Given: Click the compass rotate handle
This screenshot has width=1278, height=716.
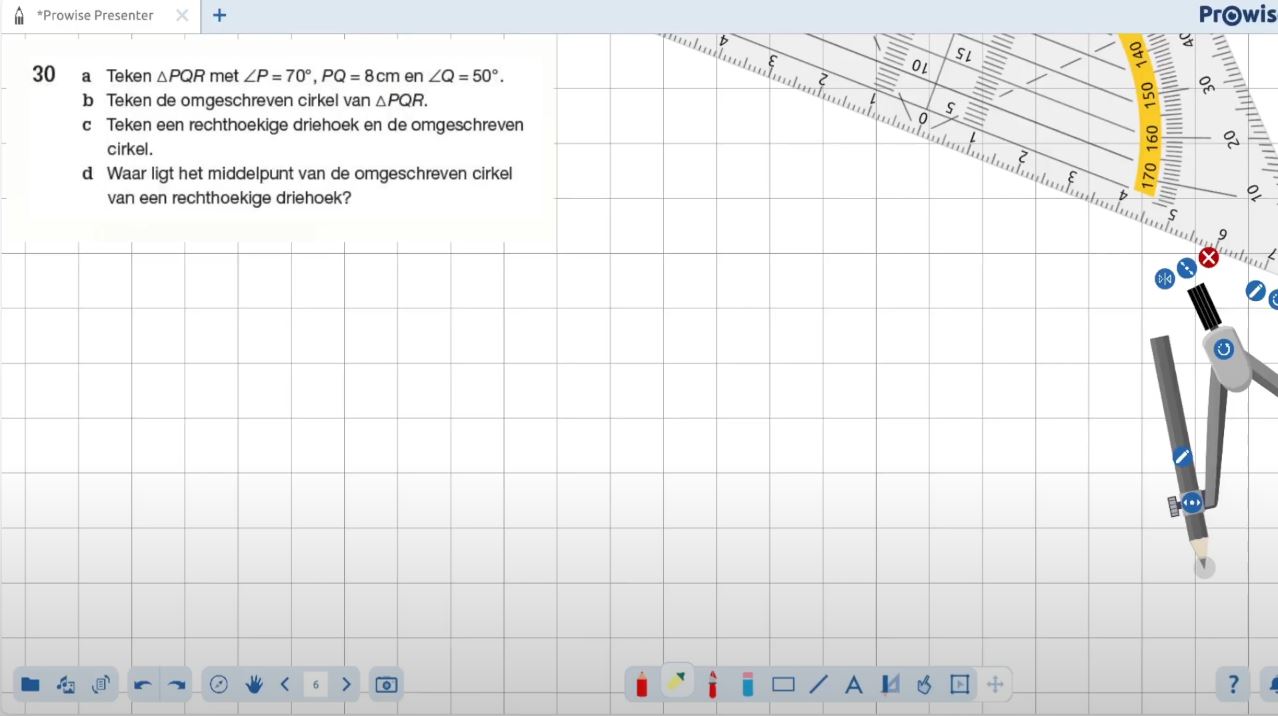Looking at the screenshot, I should pyautogui.click(x=1223, y=349).
